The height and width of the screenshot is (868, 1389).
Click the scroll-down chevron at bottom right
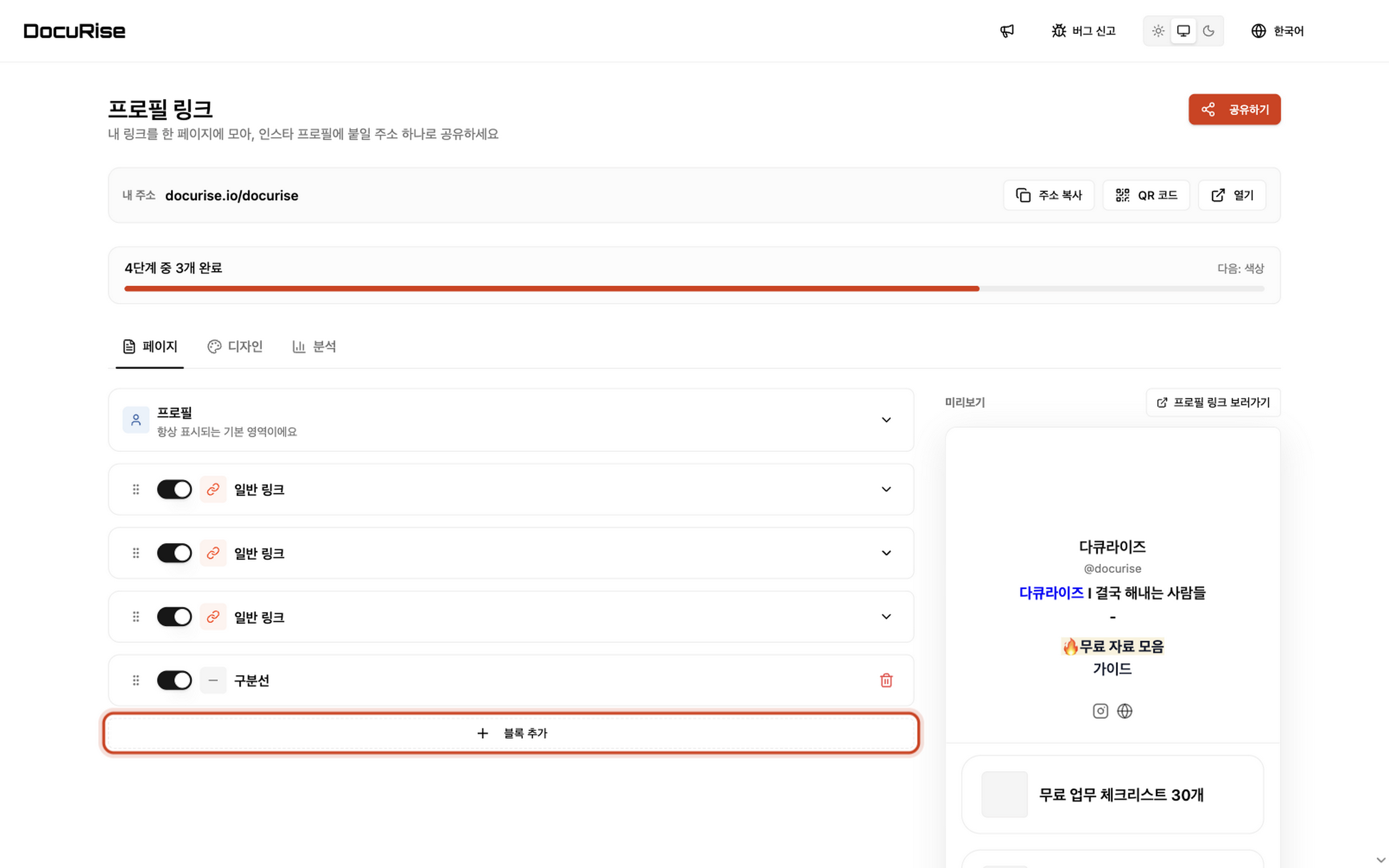pyautogui.click(x=1380, y=859)
